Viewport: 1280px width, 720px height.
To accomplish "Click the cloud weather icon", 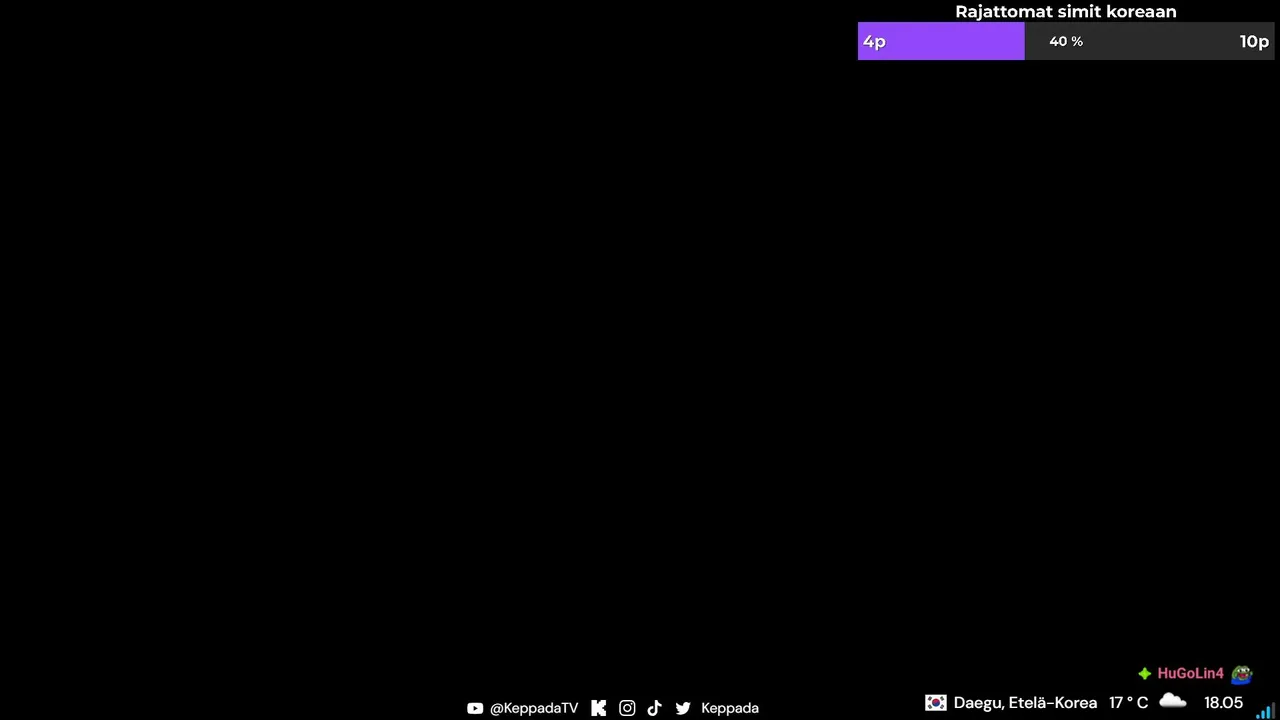I will click(1173, 702).
